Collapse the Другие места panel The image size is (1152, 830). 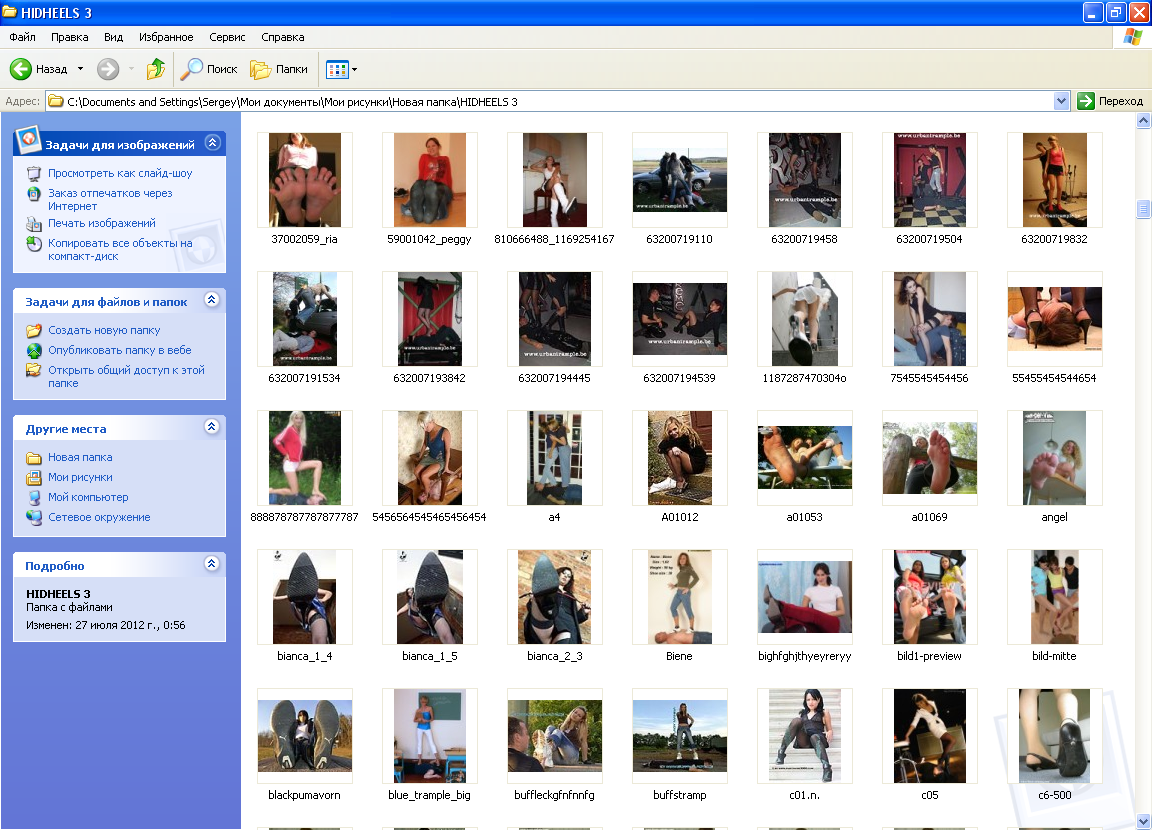(212, 427)
